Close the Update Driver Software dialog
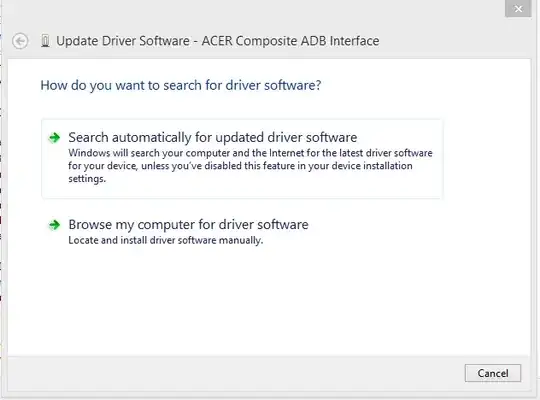This screenshot has width=540, height=400. [x=518, y=9]
